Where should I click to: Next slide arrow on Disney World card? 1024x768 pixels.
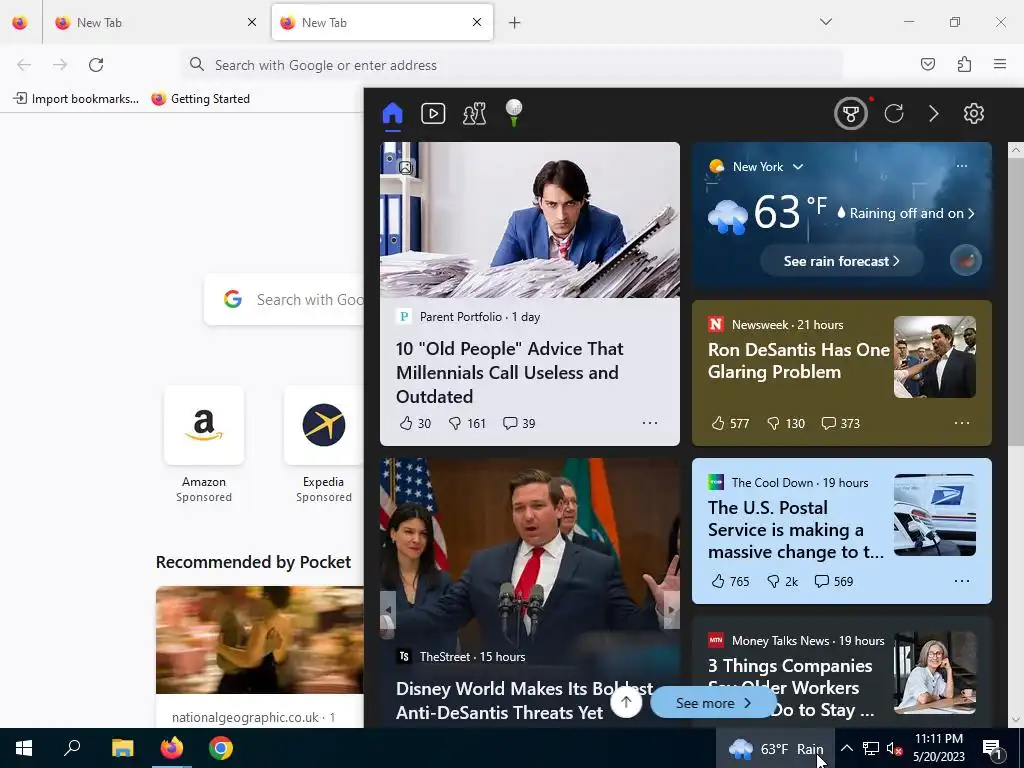[671, 609]
